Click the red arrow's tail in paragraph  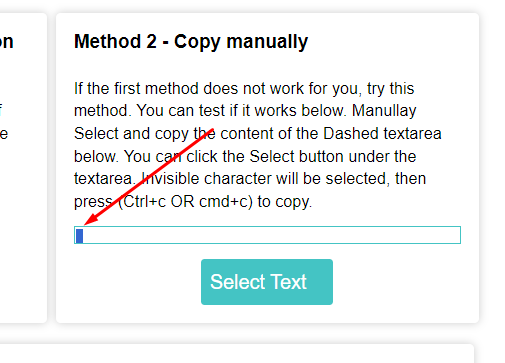(x=210, y=131)
